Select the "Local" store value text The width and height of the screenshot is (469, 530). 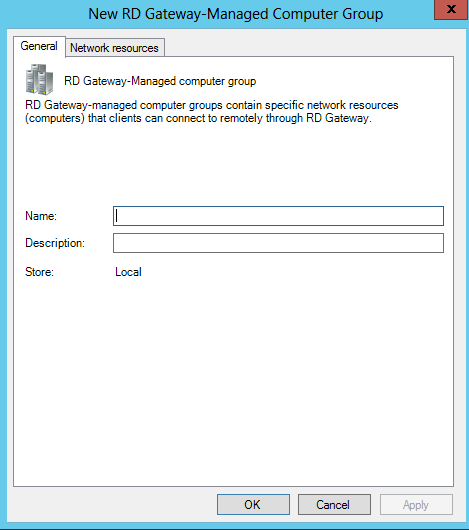[x=128, y=272]
